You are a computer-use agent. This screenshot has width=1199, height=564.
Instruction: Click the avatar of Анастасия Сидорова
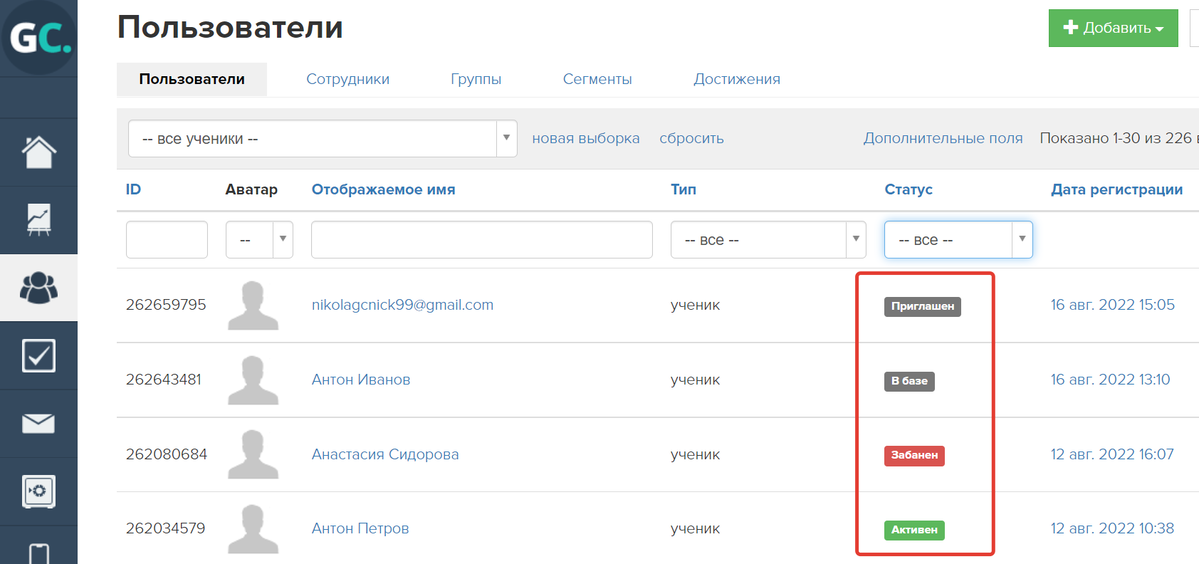point(253,454)
